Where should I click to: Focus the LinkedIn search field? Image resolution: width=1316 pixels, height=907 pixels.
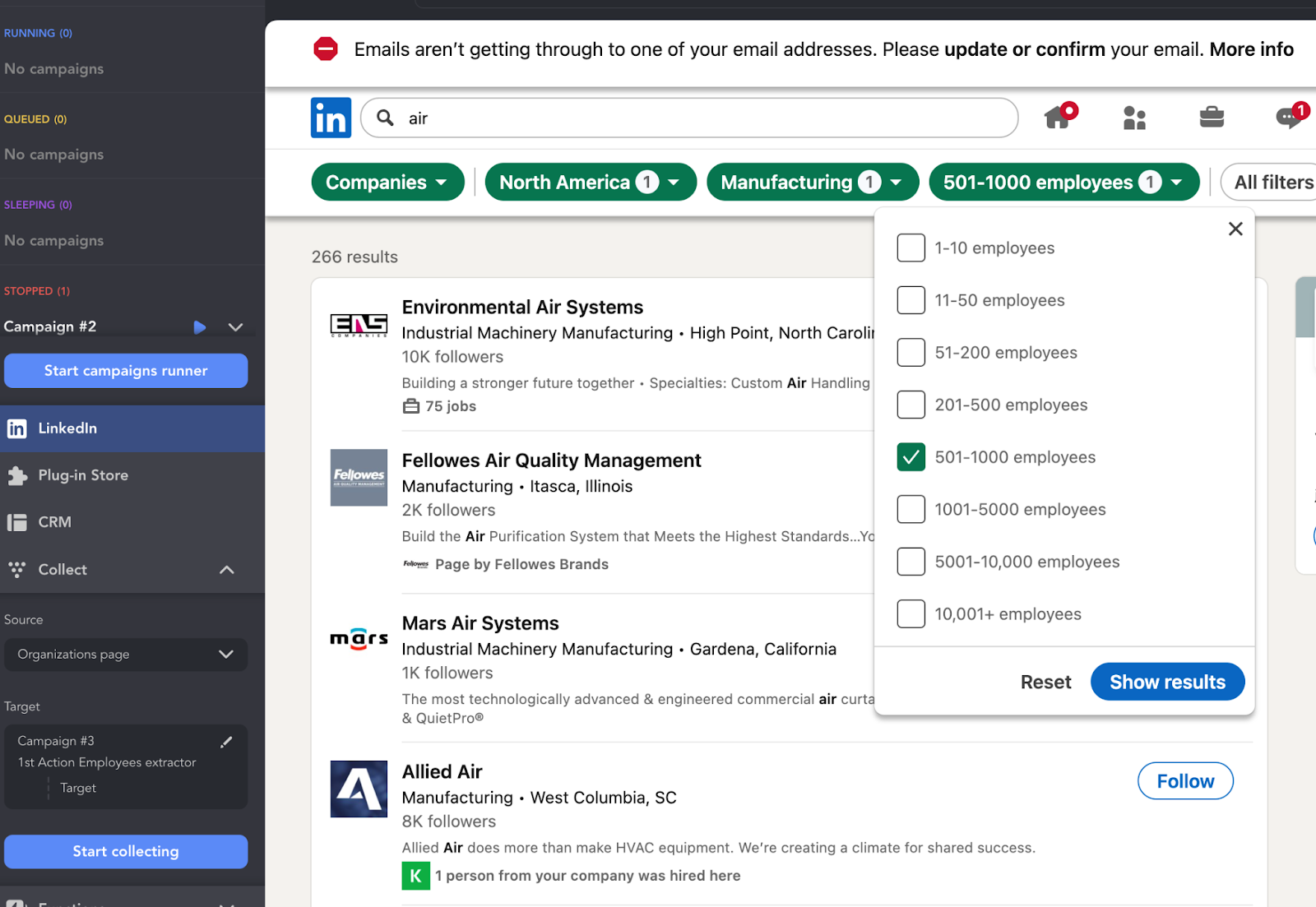[x=689, y=118]
